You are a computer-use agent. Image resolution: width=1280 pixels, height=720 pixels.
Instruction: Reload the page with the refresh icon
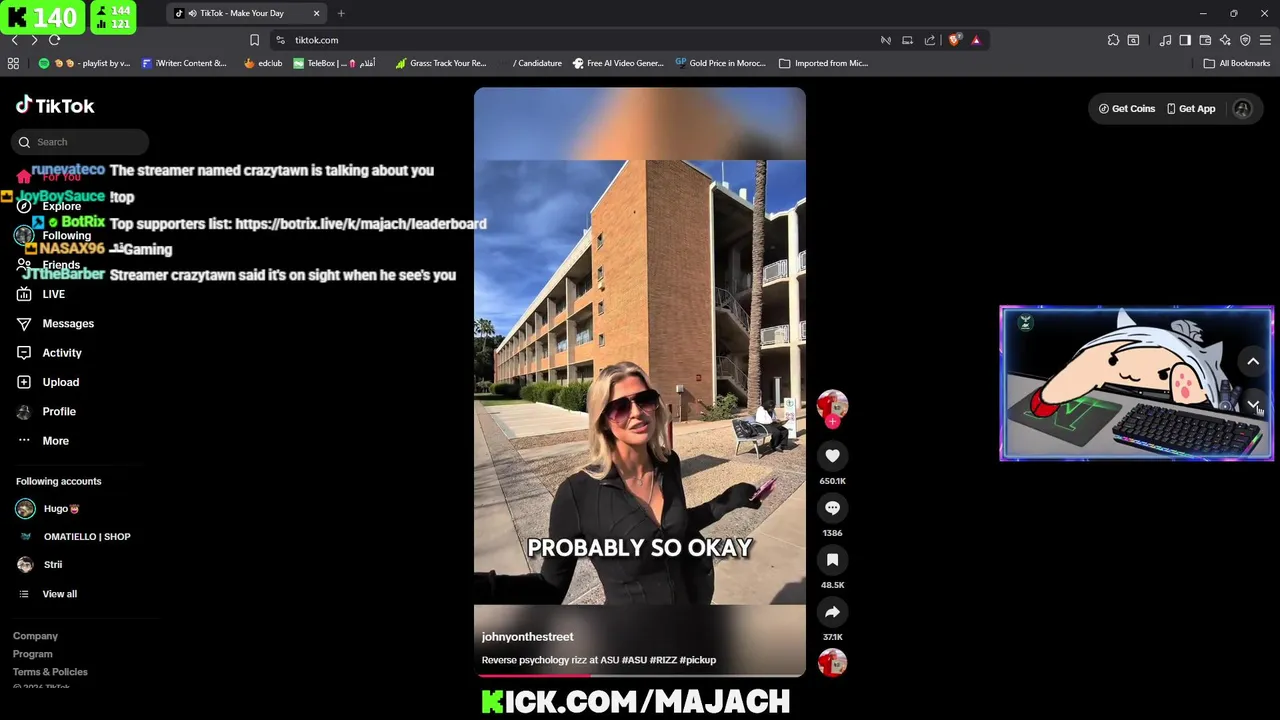55,40
